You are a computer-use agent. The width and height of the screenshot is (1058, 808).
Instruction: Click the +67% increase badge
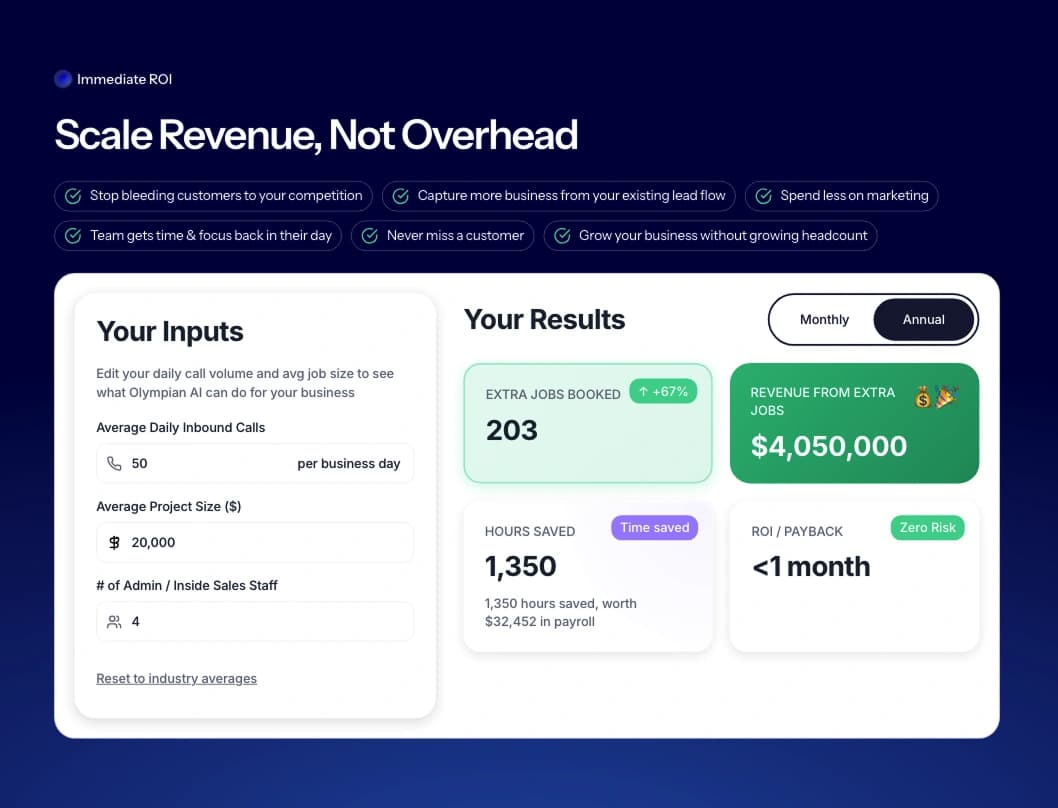[x=663, y=392]
